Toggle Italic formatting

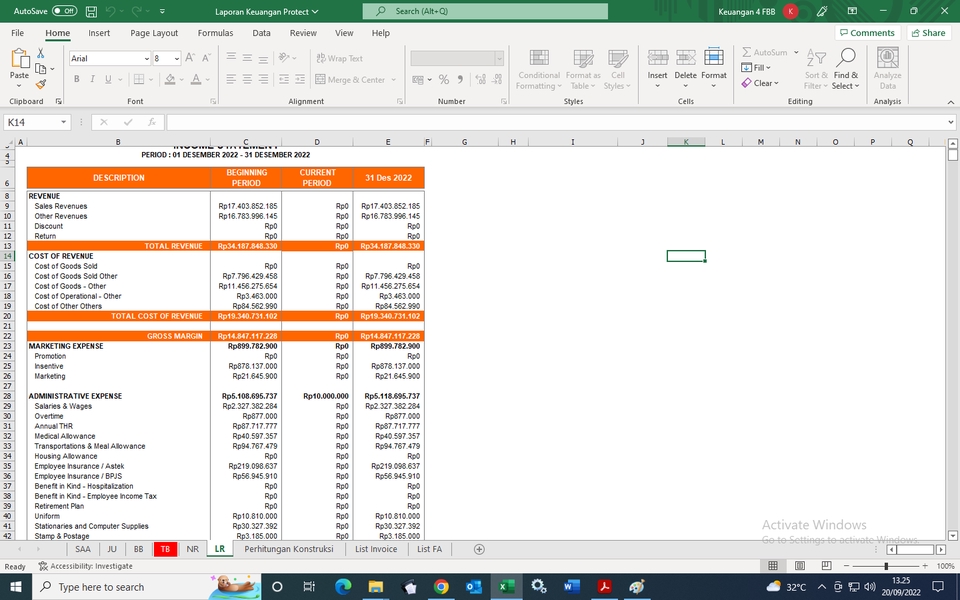(x=92, y=79)
